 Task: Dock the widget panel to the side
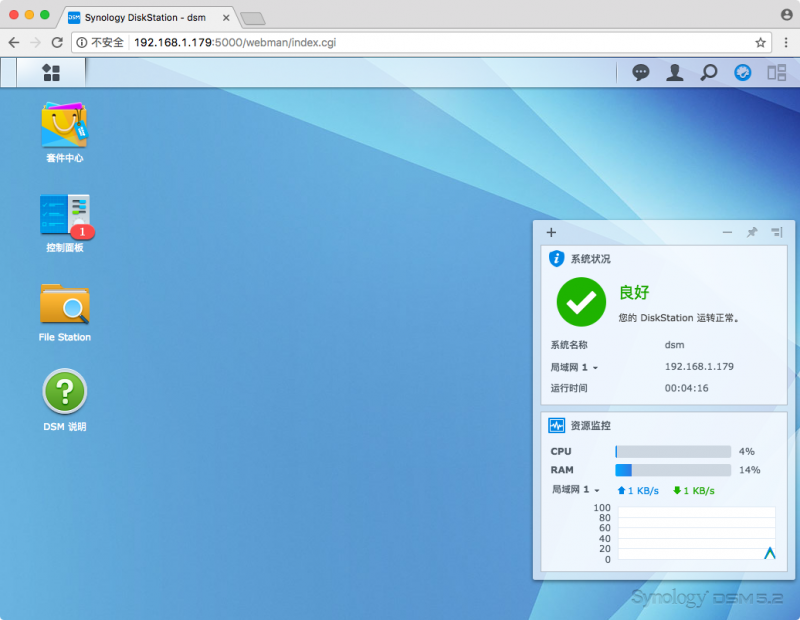click(777, 233)
